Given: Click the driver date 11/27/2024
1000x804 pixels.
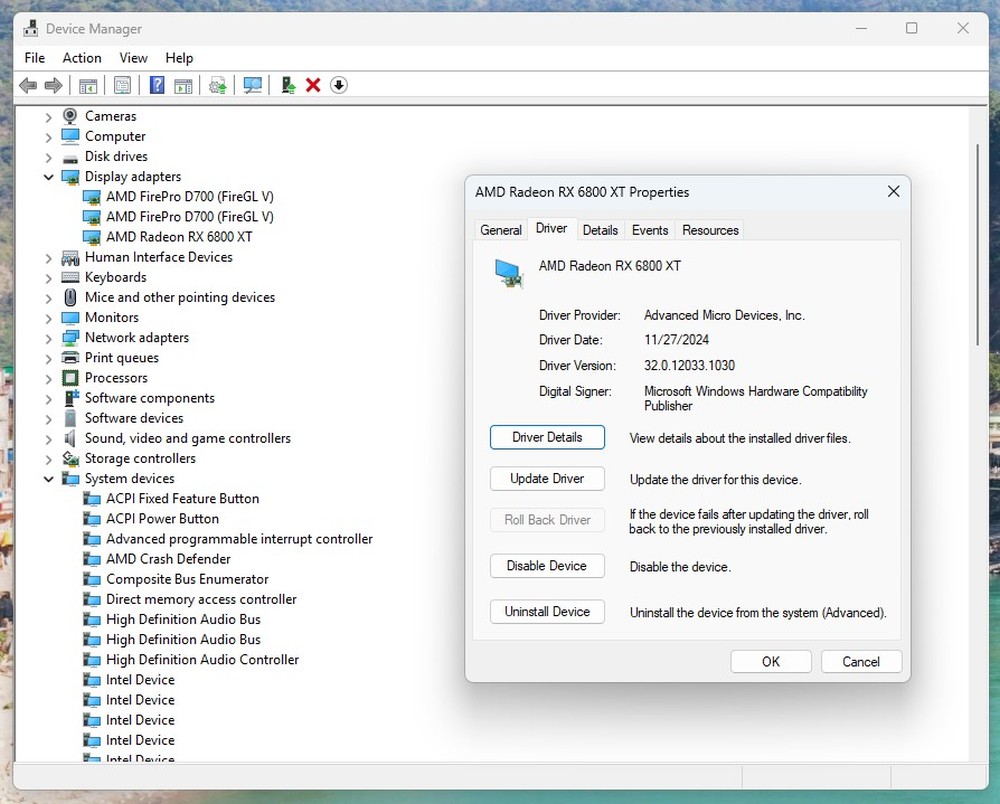Looking at the screenshot, I should pos(677,340).
